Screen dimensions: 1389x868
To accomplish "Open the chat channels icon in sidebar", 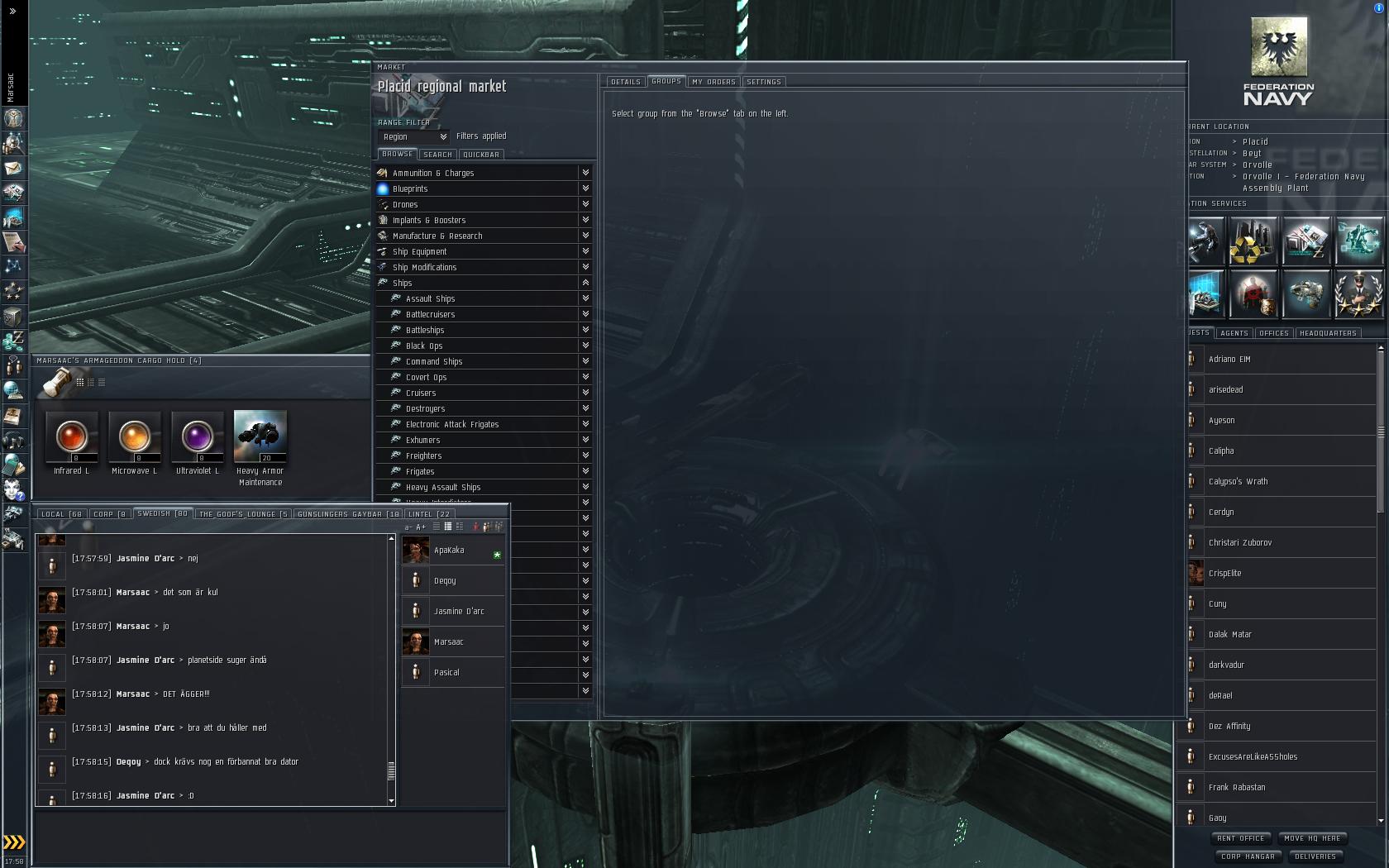I will [14, 365].
